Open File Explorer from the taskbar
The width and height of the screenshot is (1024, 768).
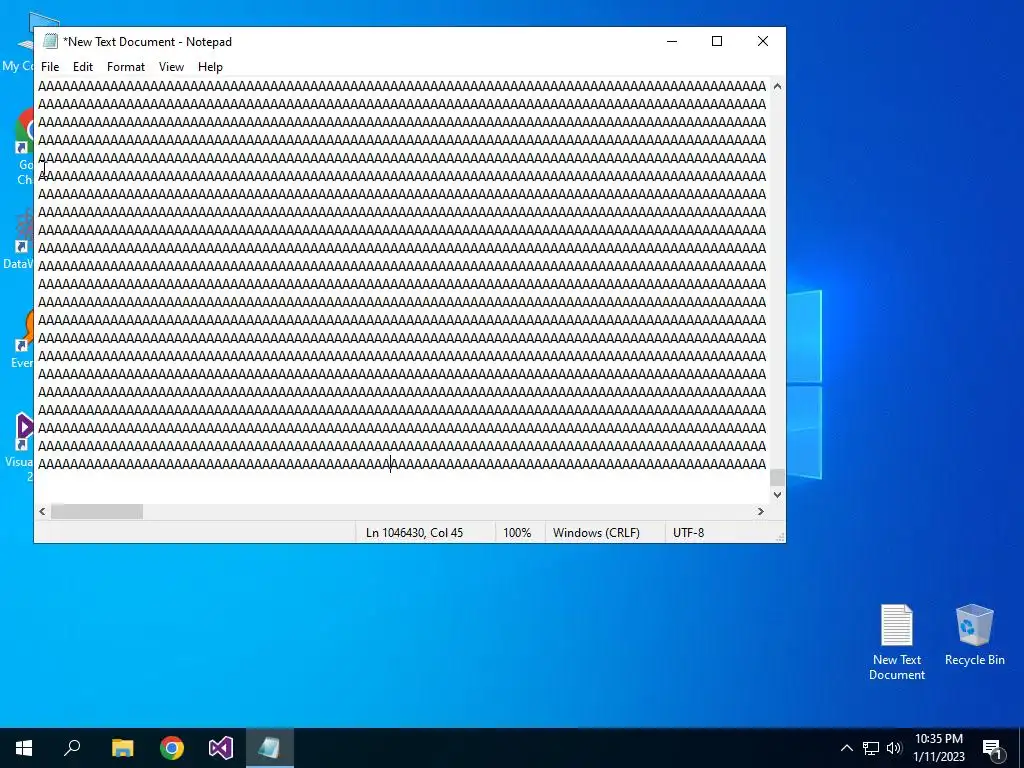coord(122,748)
